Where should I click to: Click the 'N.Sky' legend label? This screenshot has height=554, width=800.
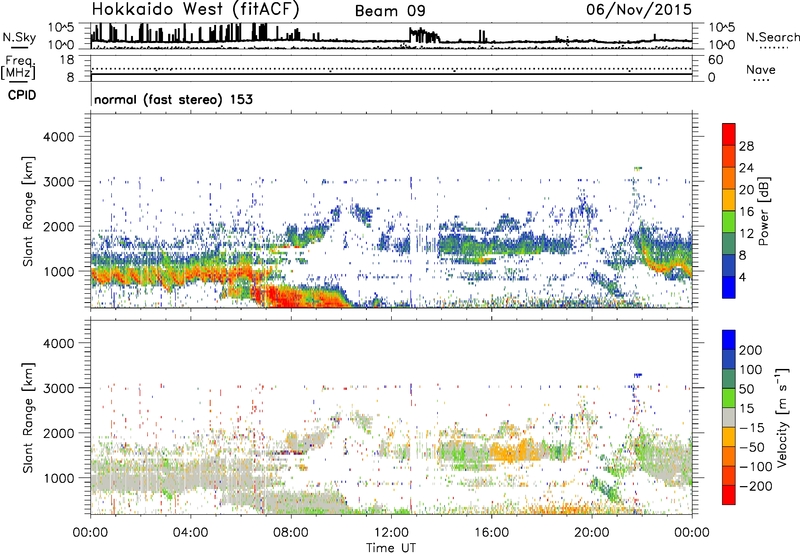pyautogui.click(x=19, y=37)
